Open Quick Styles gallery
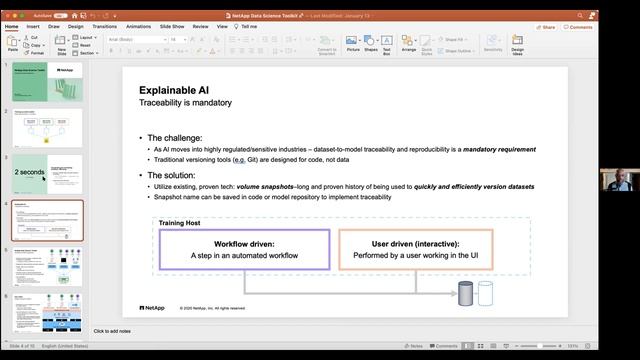The image size is (640, 360). pos(426,45)
